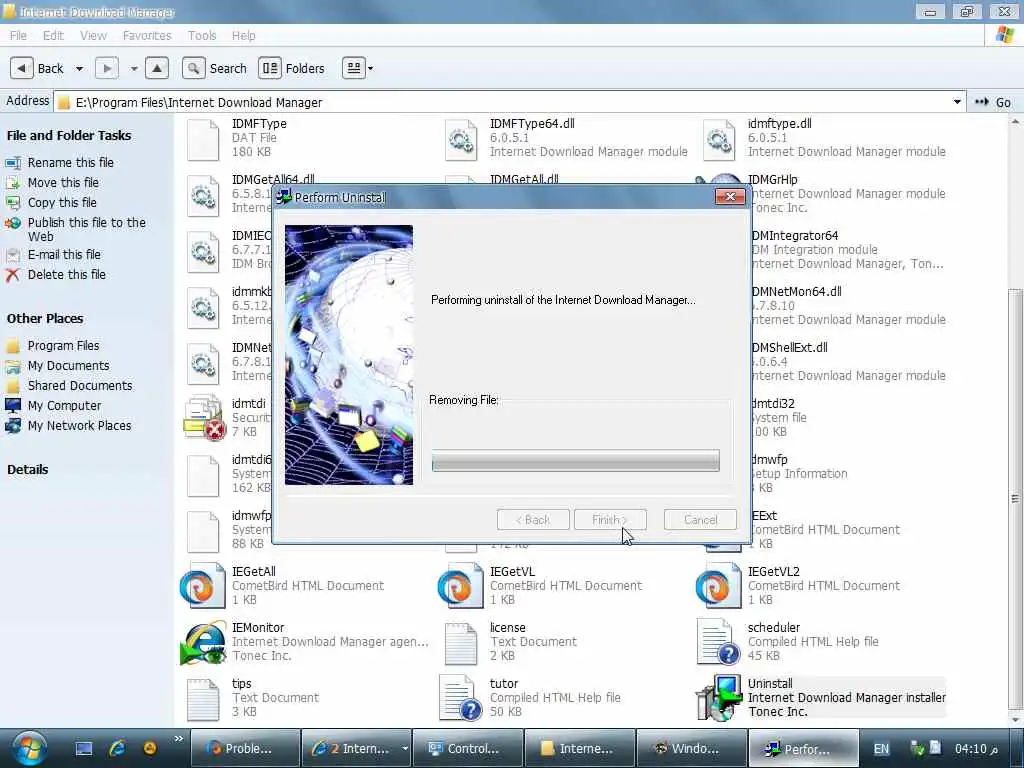Open the View menu
This screenshot has height=768, width=1024.
(x=93, y=35)
